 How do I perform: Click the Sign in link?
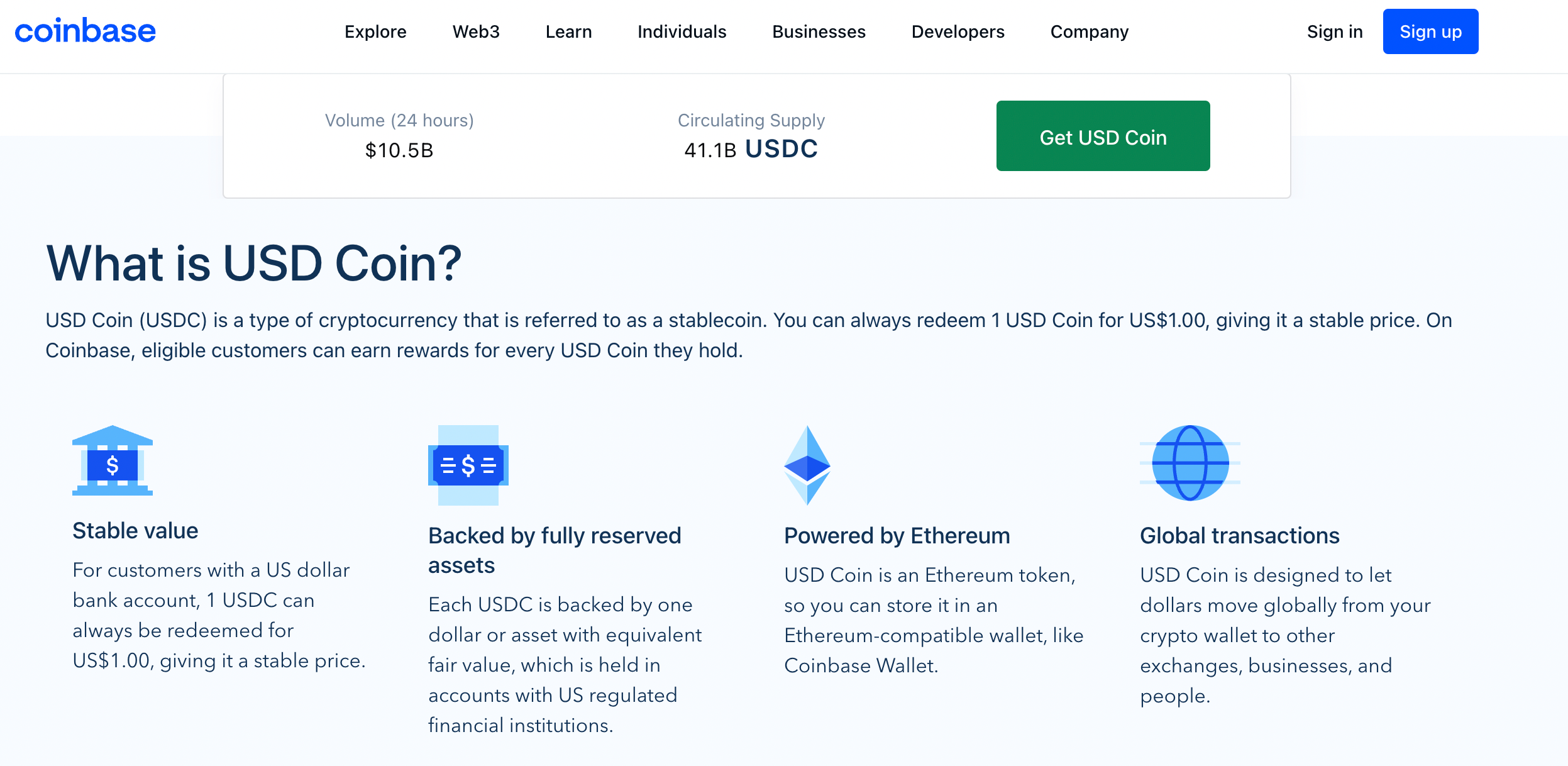[1334, 31]
